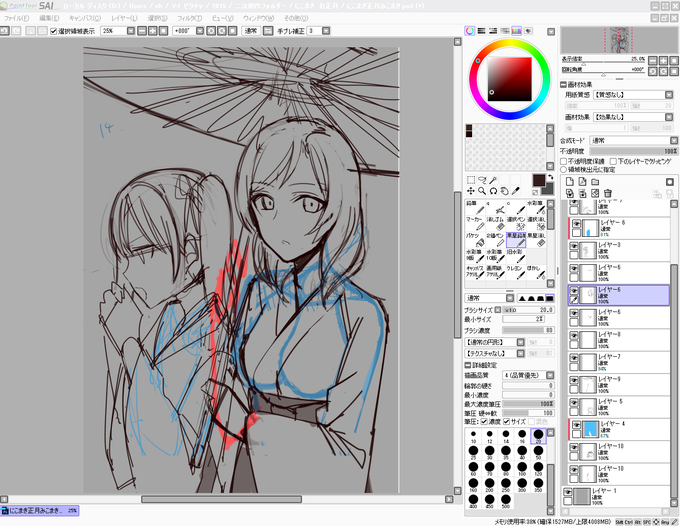Select the クレヨン crayon brush
The height and width of the screenshot is (526, 680).
tap(516, 272)
